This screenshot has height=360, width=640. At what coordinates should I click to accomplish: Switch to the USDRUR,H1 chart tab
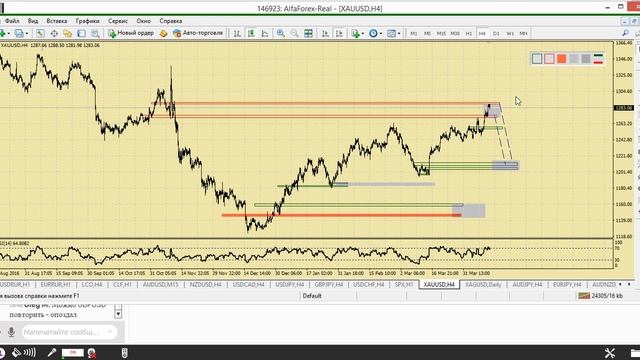coord(15,284)
